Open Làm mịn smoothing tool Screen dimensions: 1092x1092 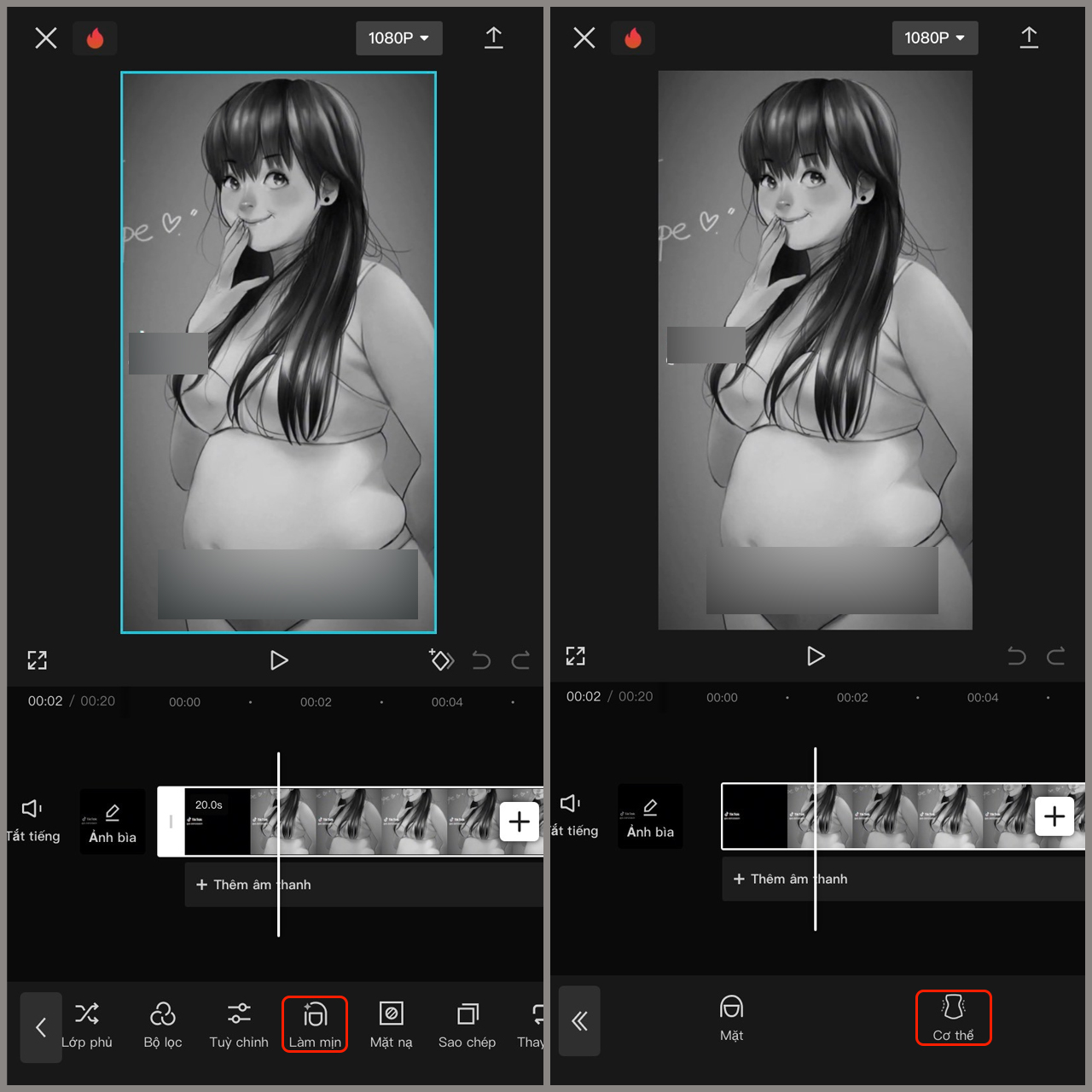pos(315,1025)
